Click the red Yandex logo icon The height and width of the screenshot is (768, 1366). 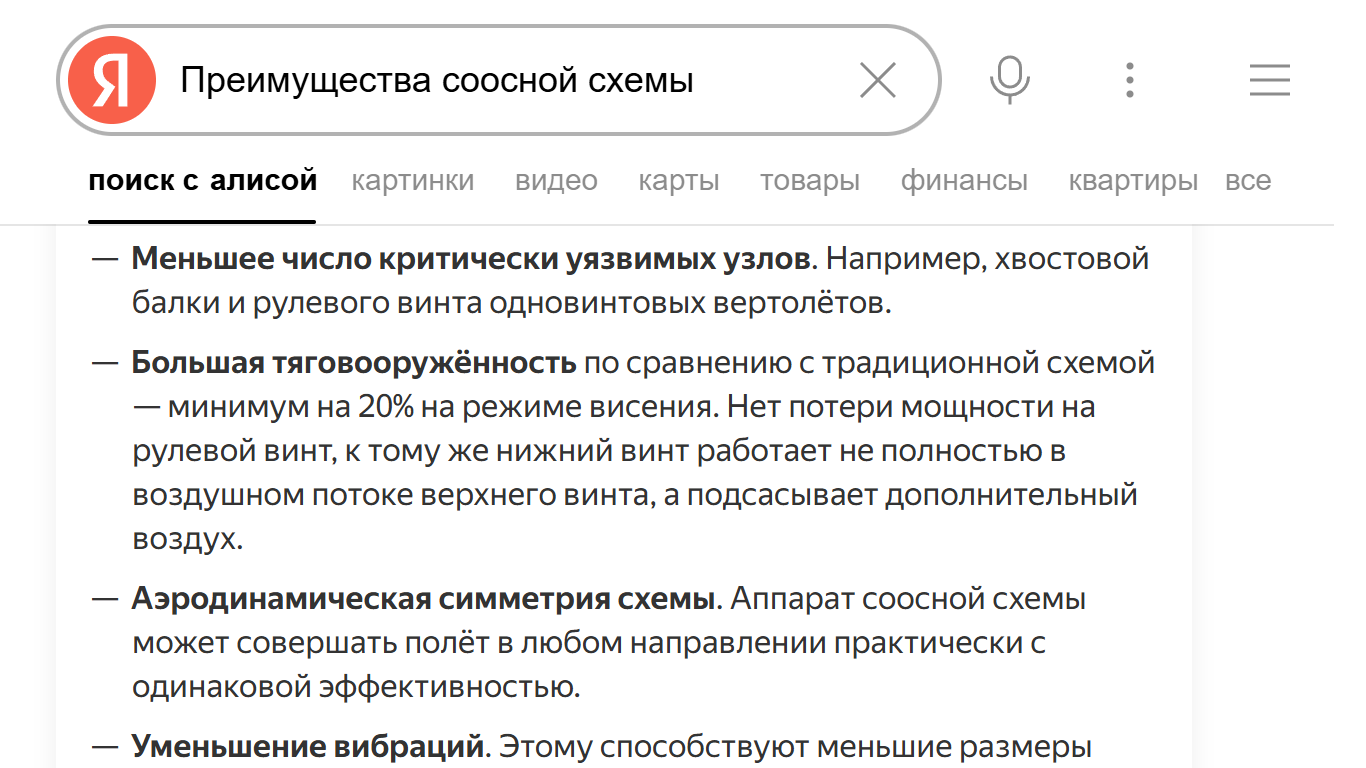point(111,80)
